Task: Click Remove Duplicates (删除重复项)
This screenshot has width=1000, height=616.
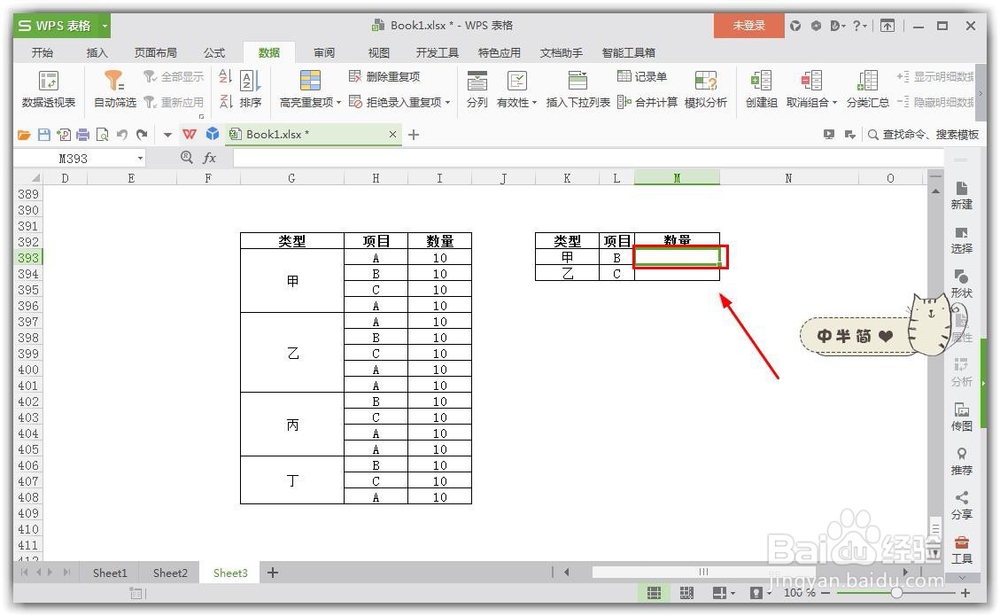Action: point(385,77)
